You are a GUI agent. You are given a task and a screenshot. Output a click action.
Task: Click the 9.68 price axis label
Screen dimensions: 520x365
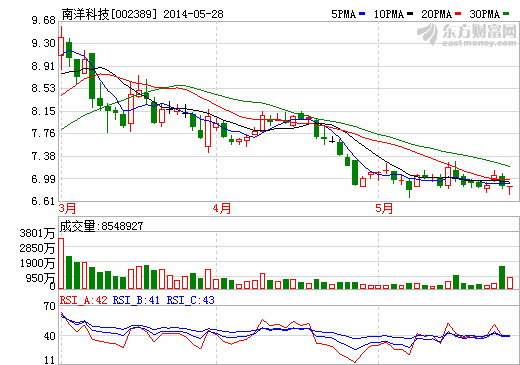pyautogui.click(x=43, y=21)
